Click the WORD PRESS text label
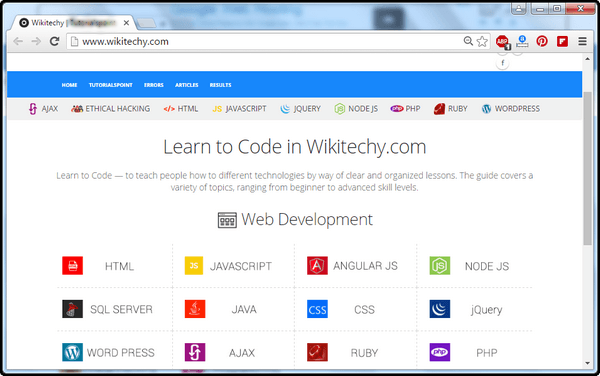The image size is (600, 376). 121,352
